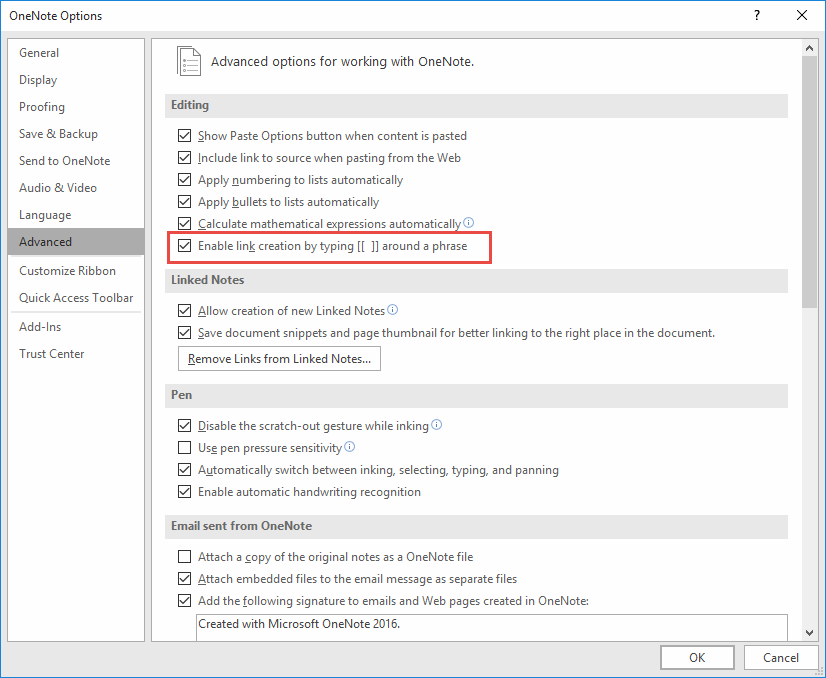Click into the email signature text field
Screen dimensions: 826x678
[x=491, y=627]
